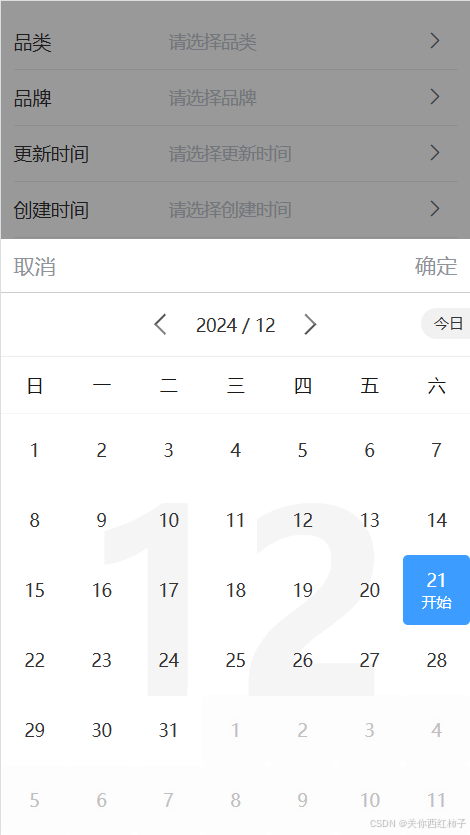Expand the 更新时间 picker chevron
The image size is (470, 835).
tap(435, 153)
